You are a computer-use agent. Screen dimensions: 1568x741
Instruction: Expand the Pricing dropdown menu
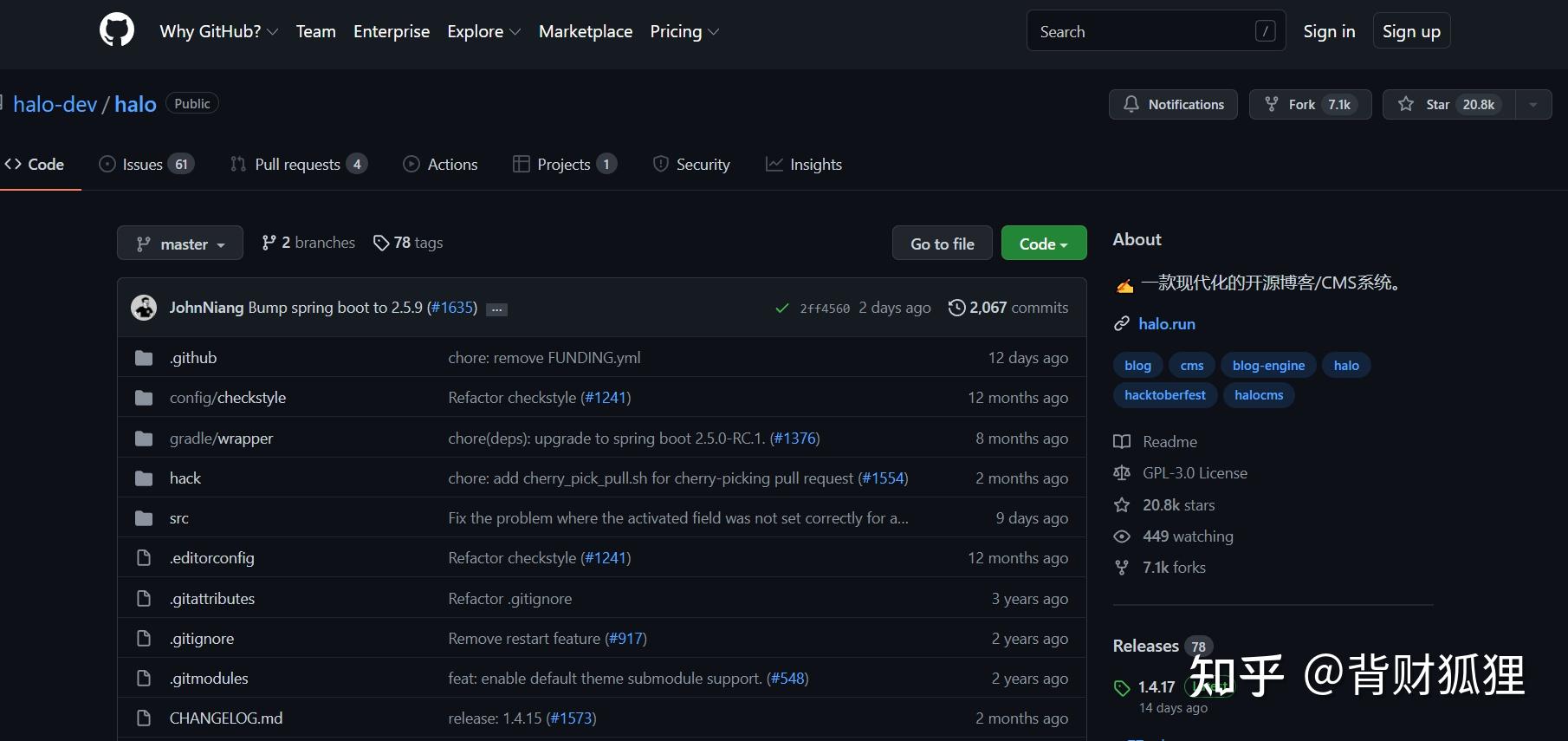684,31
